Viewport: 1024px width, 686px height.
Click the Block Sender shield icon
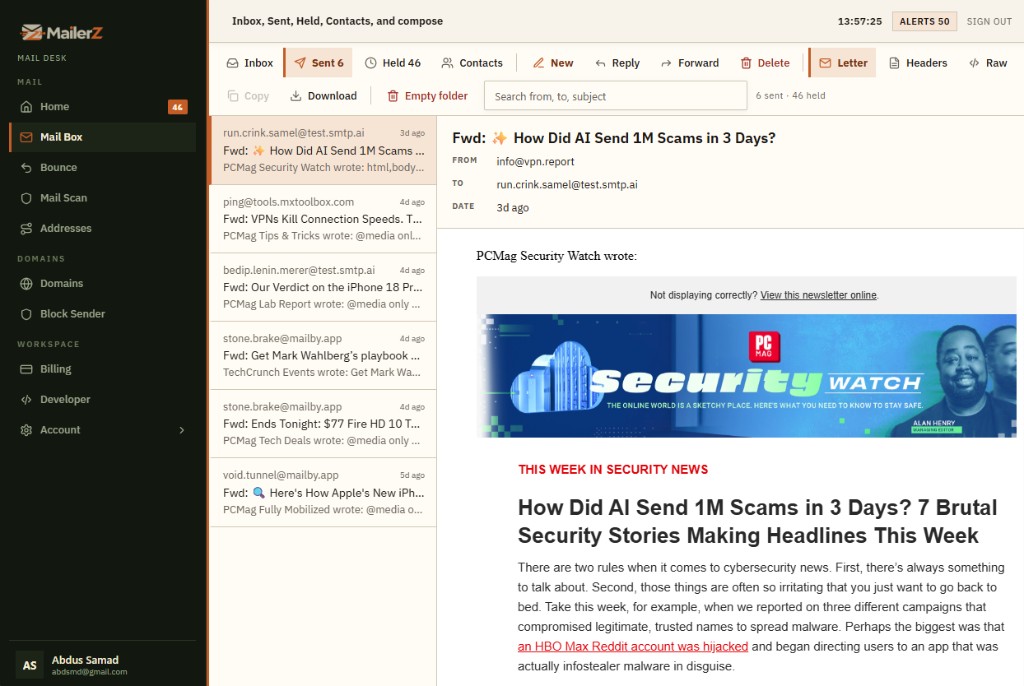(x=26, y=314)
